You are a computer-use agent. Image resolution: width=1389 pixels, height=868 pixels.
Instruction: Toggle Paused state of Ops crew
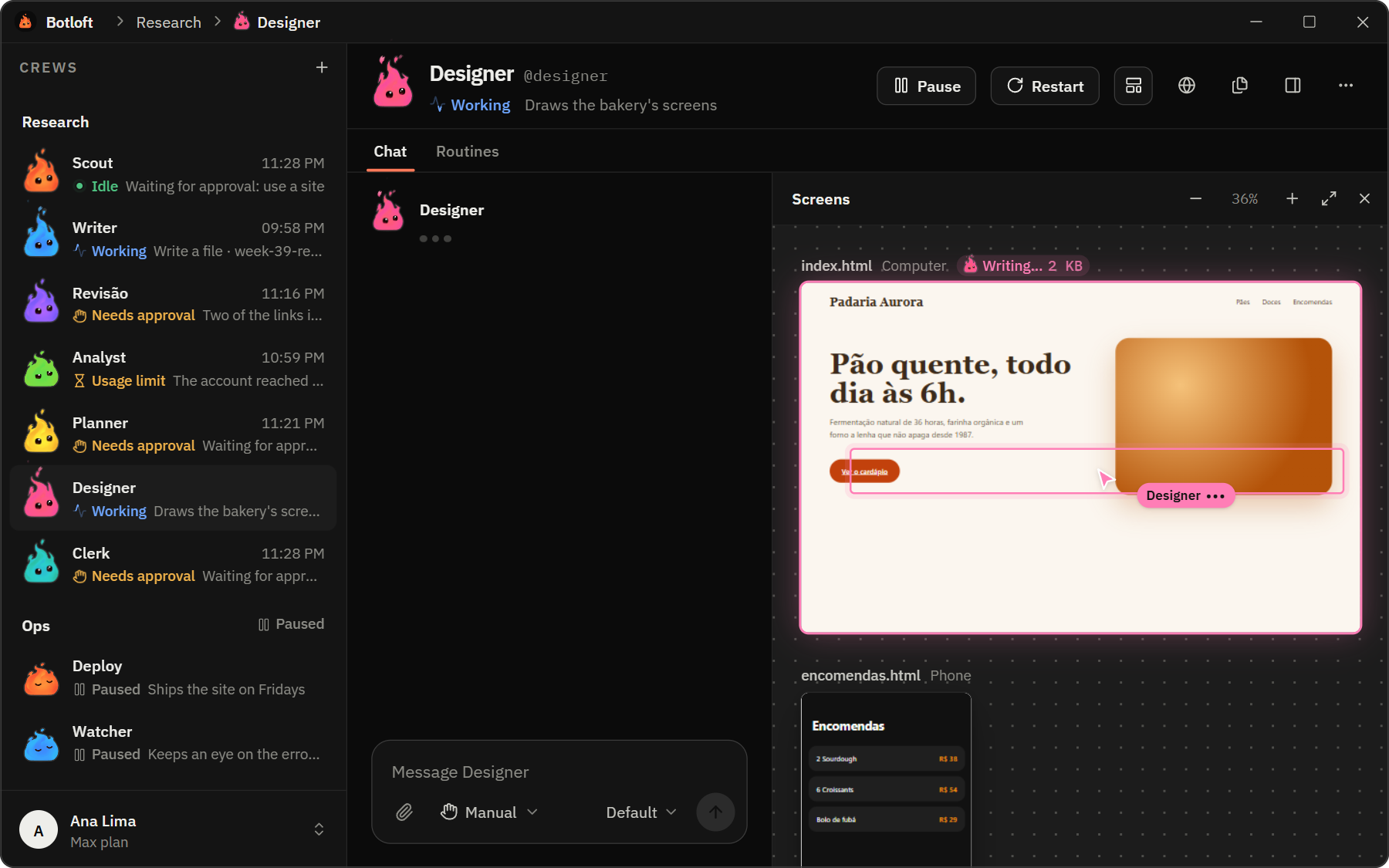(x=291, y=624)
